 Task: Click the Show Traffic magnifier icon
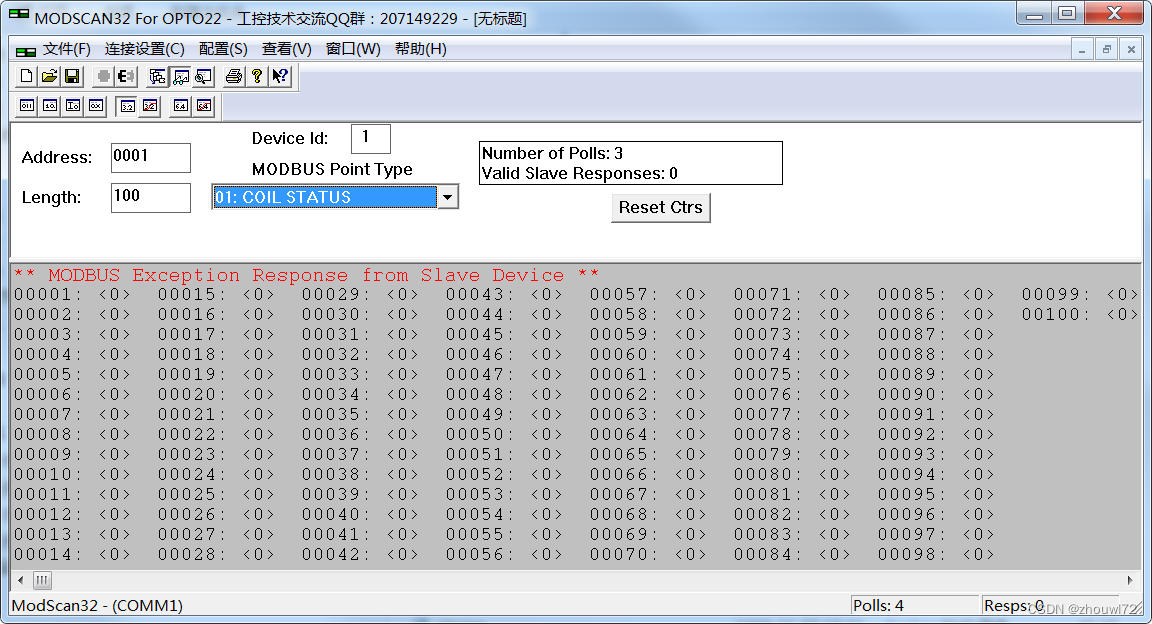click(204, 76)
